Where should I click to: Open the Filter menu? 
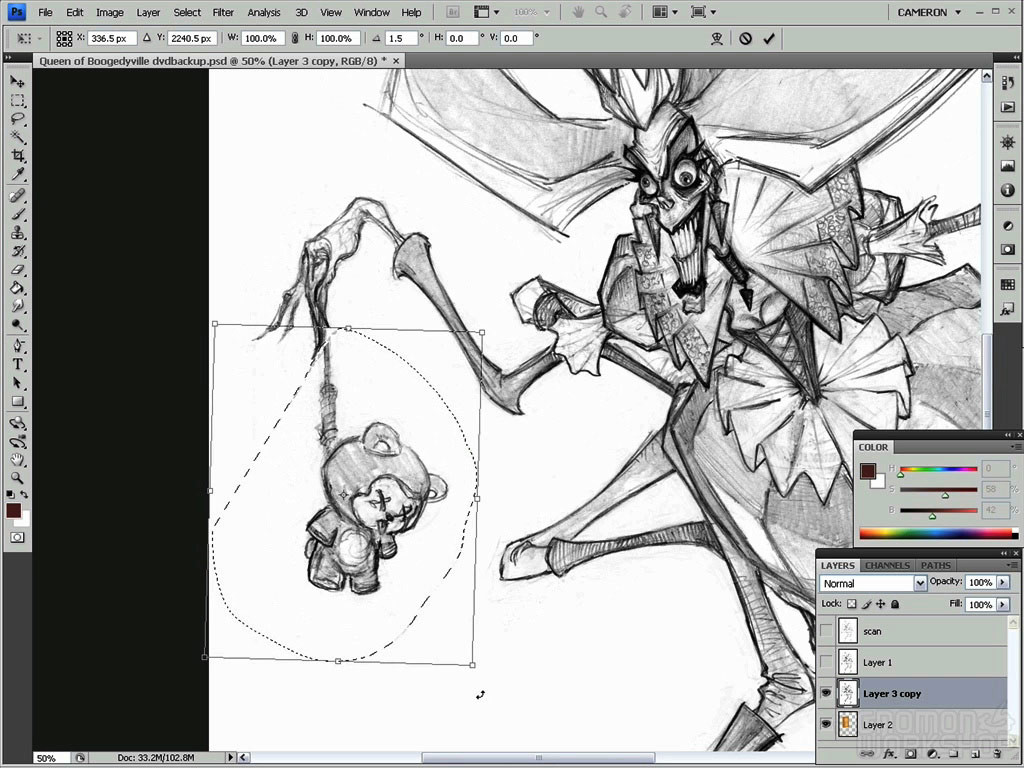(222, 12)
